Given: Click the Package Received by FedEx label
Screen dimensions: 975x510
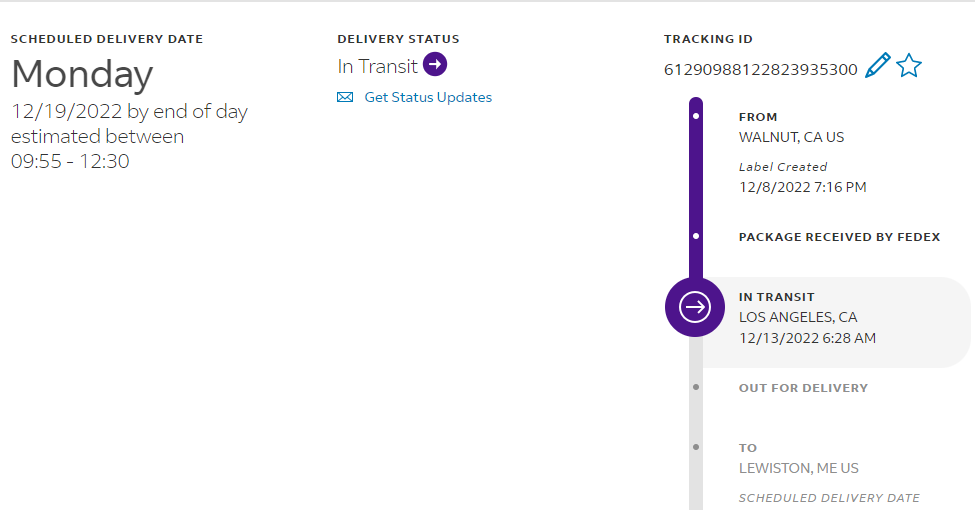Looking at the screenshot, I should [839, 237].
